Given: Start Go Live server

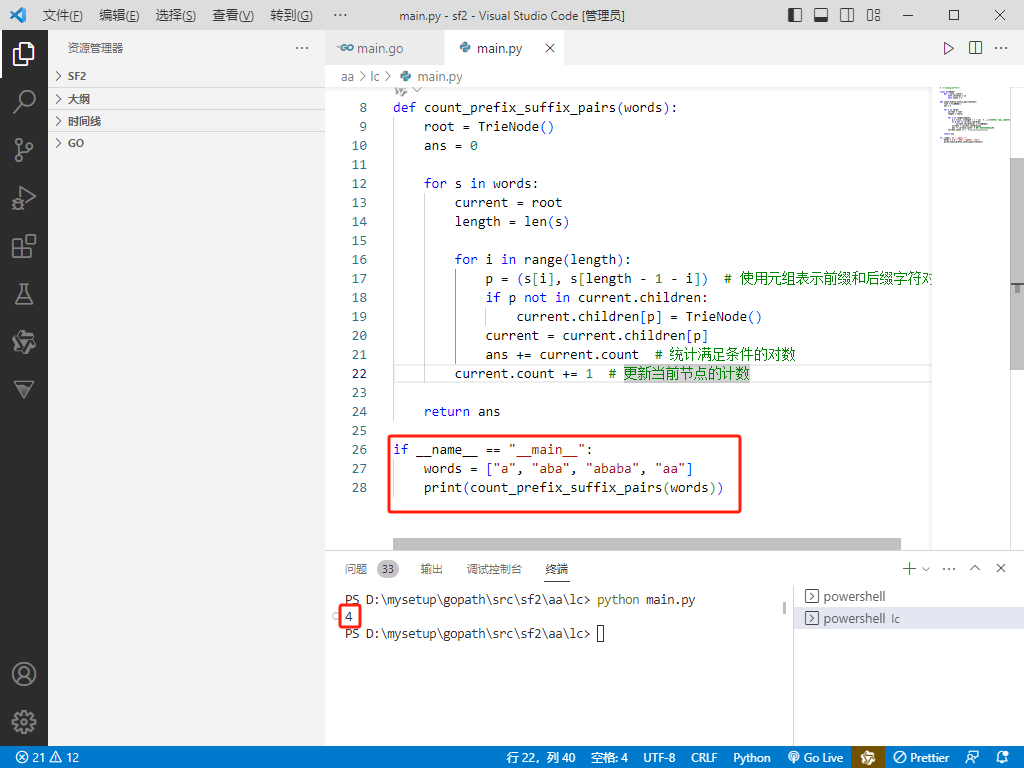Looking at the screenshot, I should click(816, 758).
